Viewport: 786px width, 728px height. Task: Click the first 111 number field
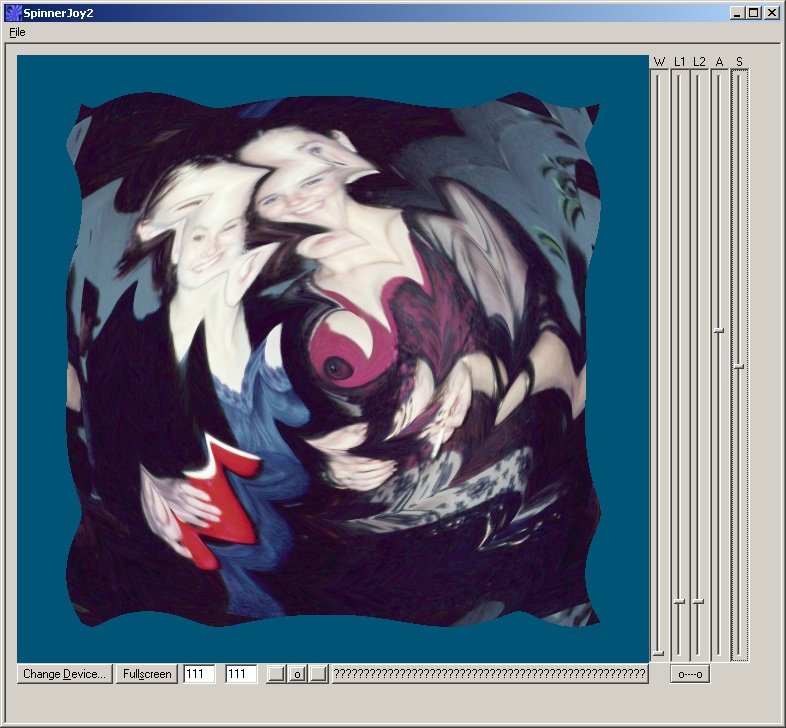[x=198, y=674]
